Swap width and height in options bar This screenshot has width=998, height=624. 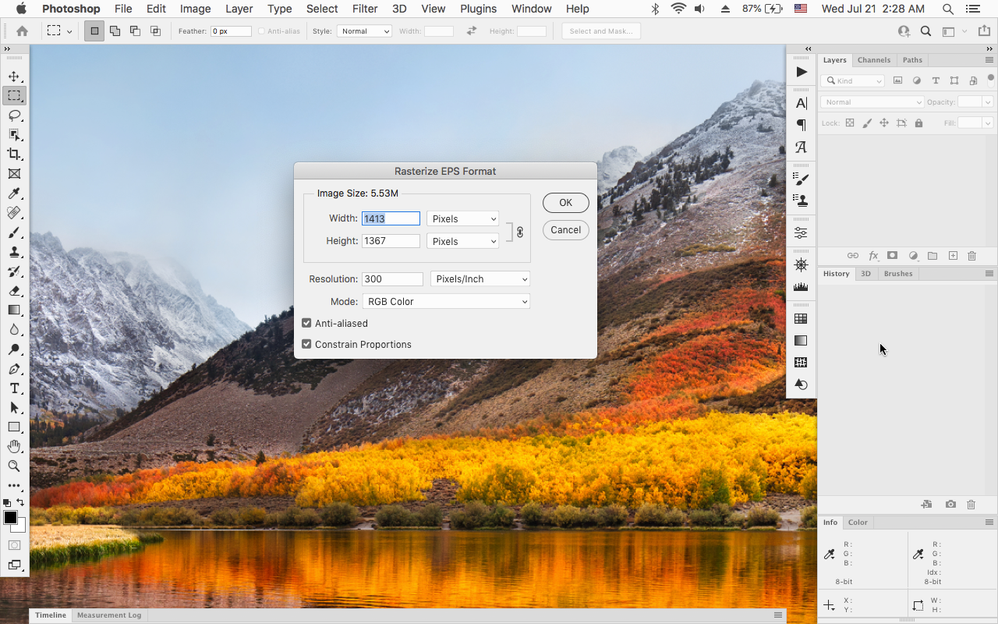(x=472, y=31)
